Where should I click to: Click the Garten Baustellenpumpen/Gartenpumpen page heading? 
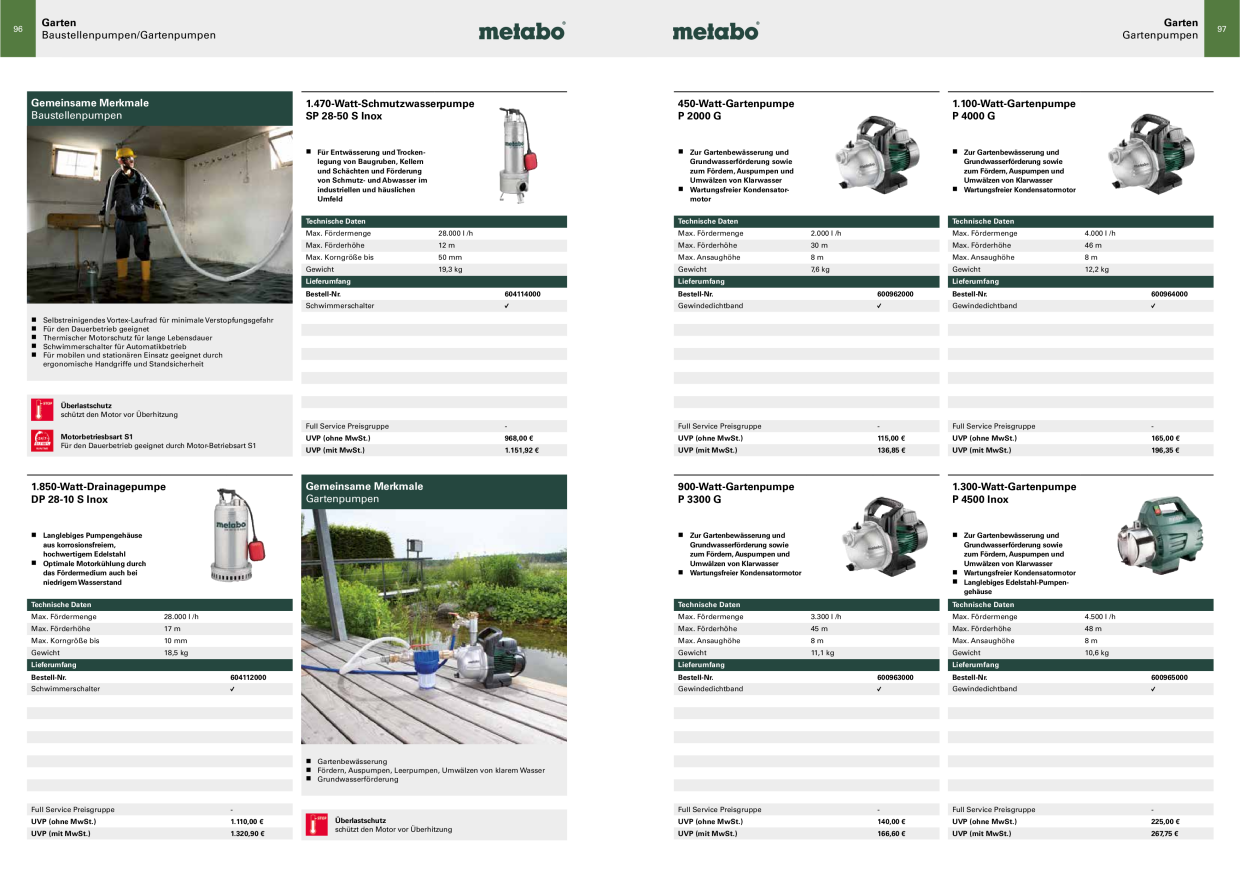point(128,29)
